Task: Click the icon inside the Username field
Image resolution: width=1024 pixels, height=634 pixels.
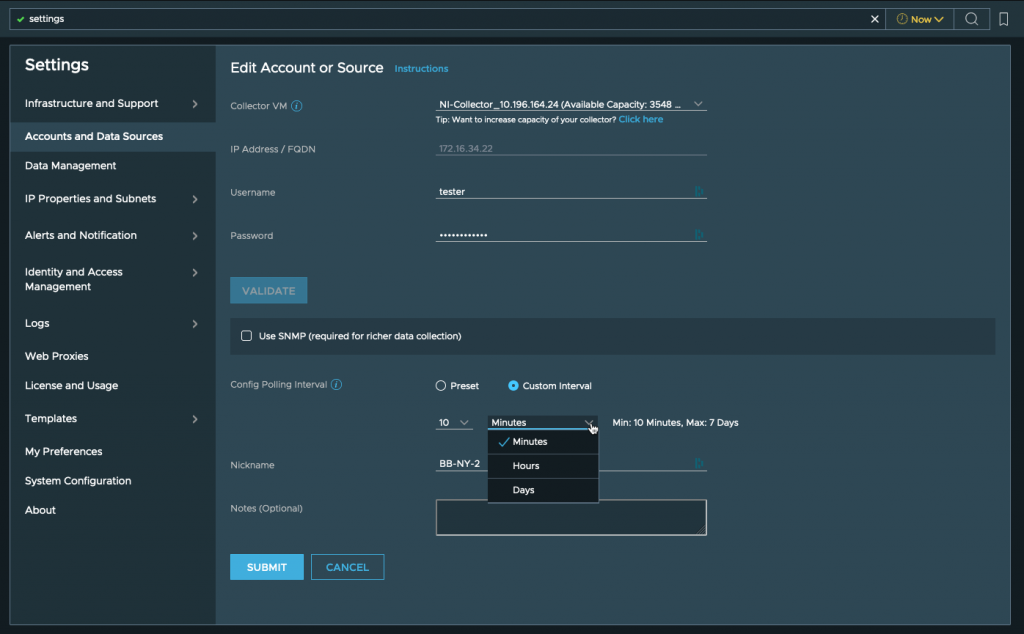Action: [699, 191]
